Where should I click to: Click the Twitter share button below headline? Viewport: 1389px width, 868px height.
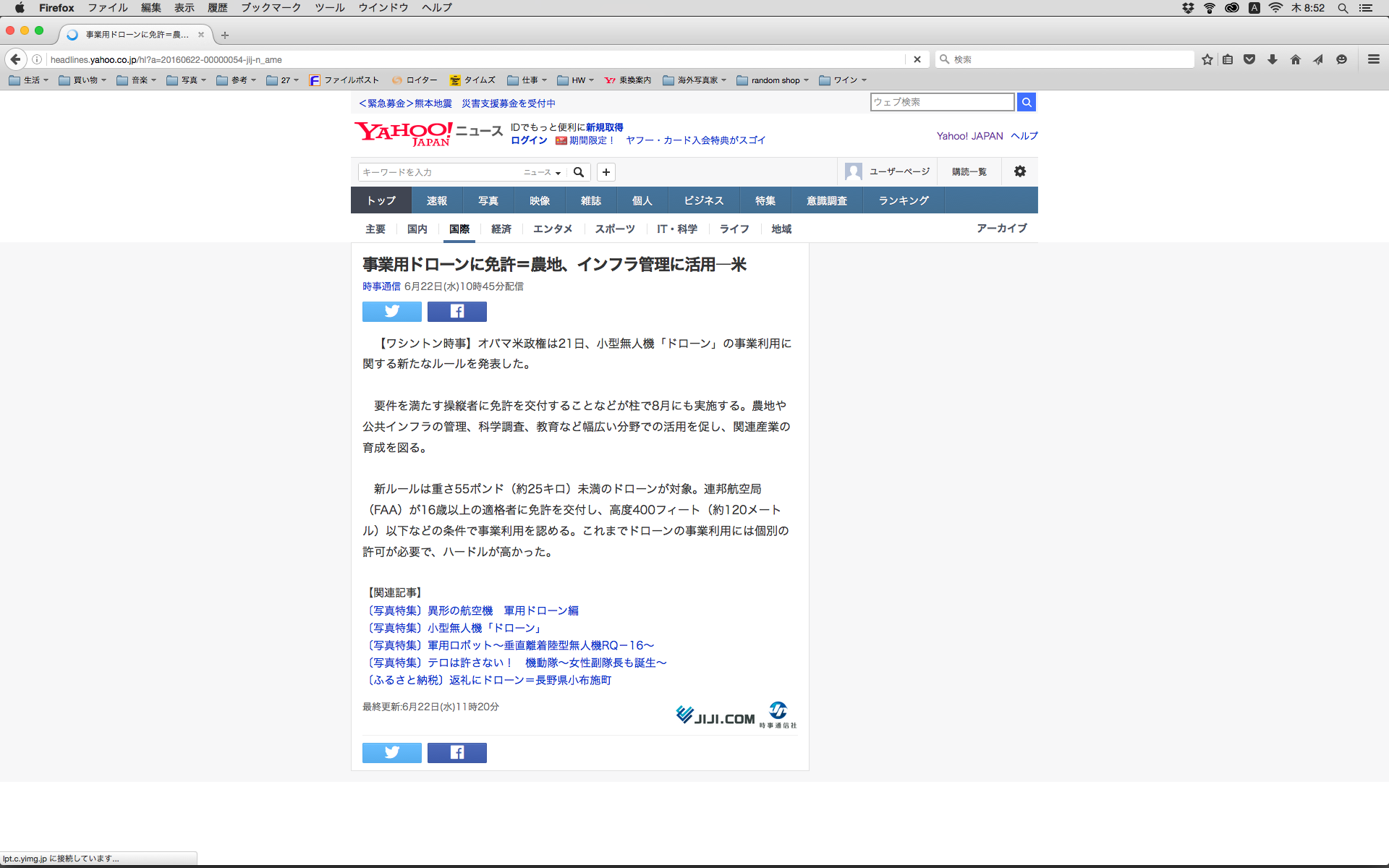pos(391,312)
